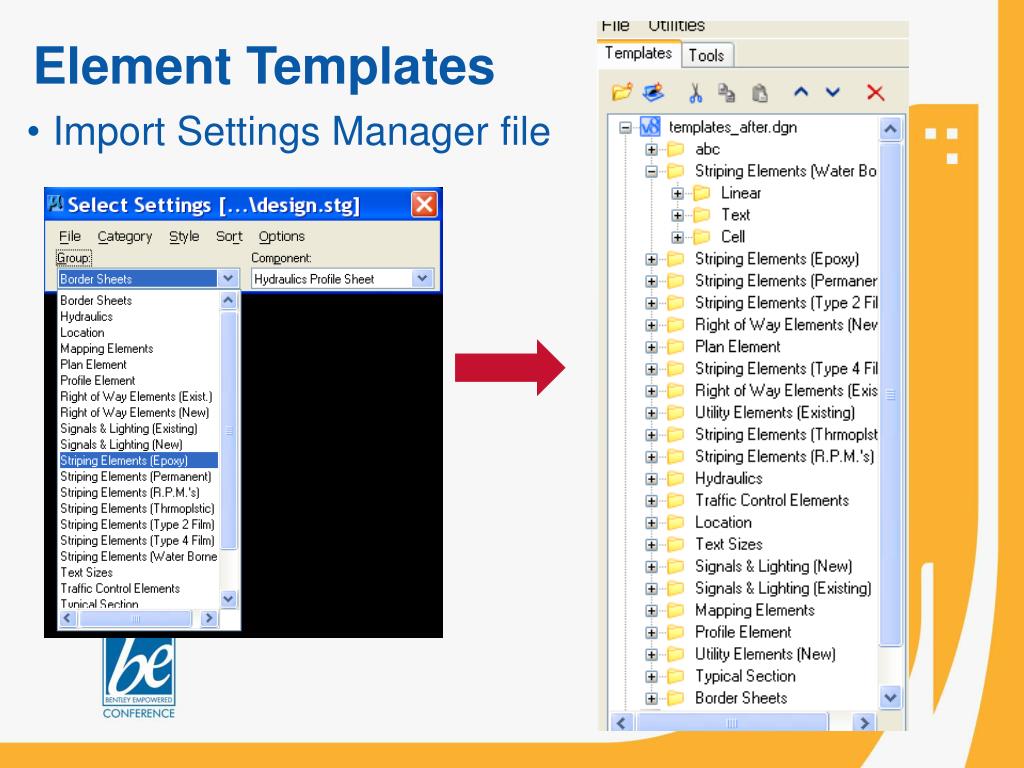
Task: Switch to the Tools tab
Action: 707,56
